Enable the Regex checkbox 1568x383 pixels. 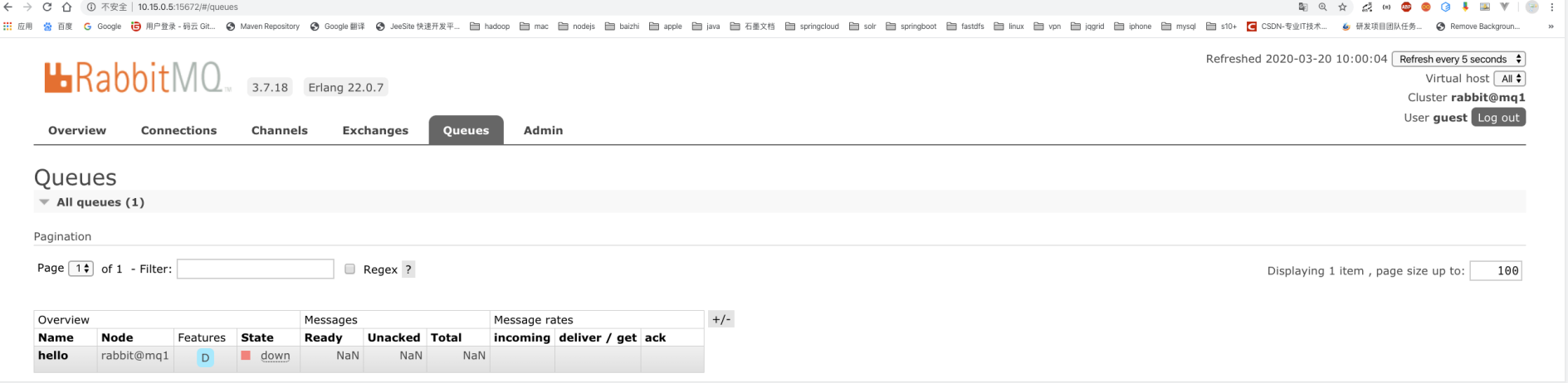coord(349,269)
